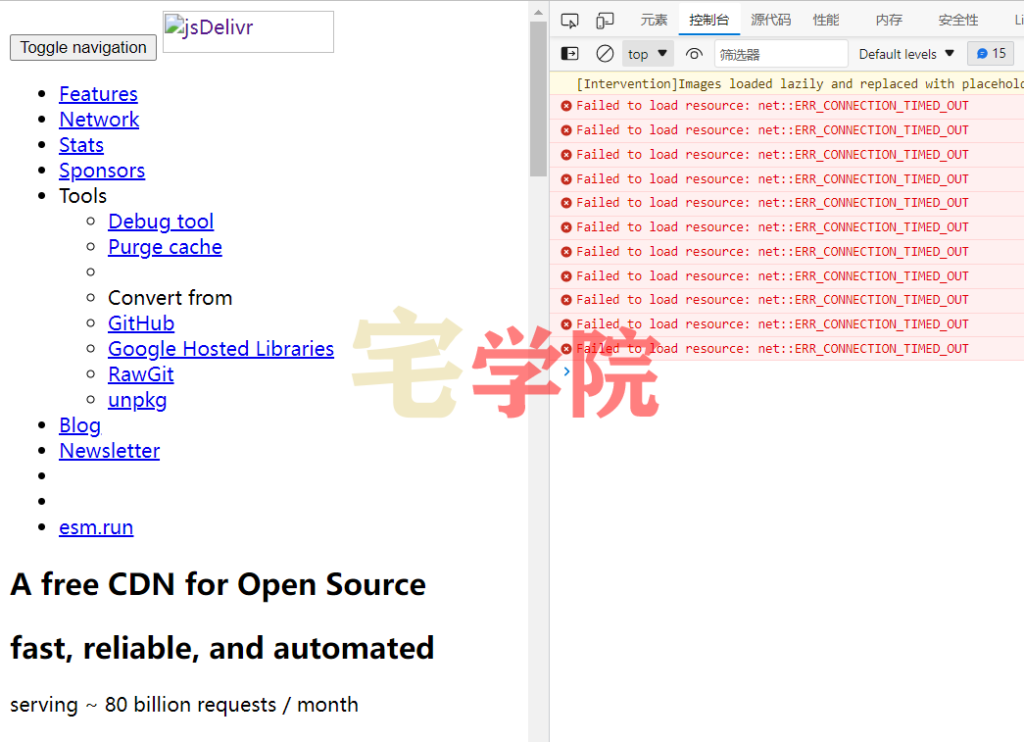Viewport: 1024px width, 742px height.
Task: Switch to the 源代码 tab
Action: 771,20
